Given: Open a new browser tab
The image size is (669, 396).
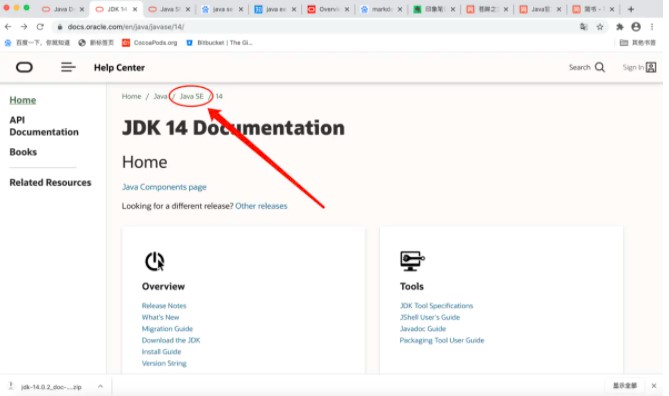Looking at the screenshot, I should (631, 9).
